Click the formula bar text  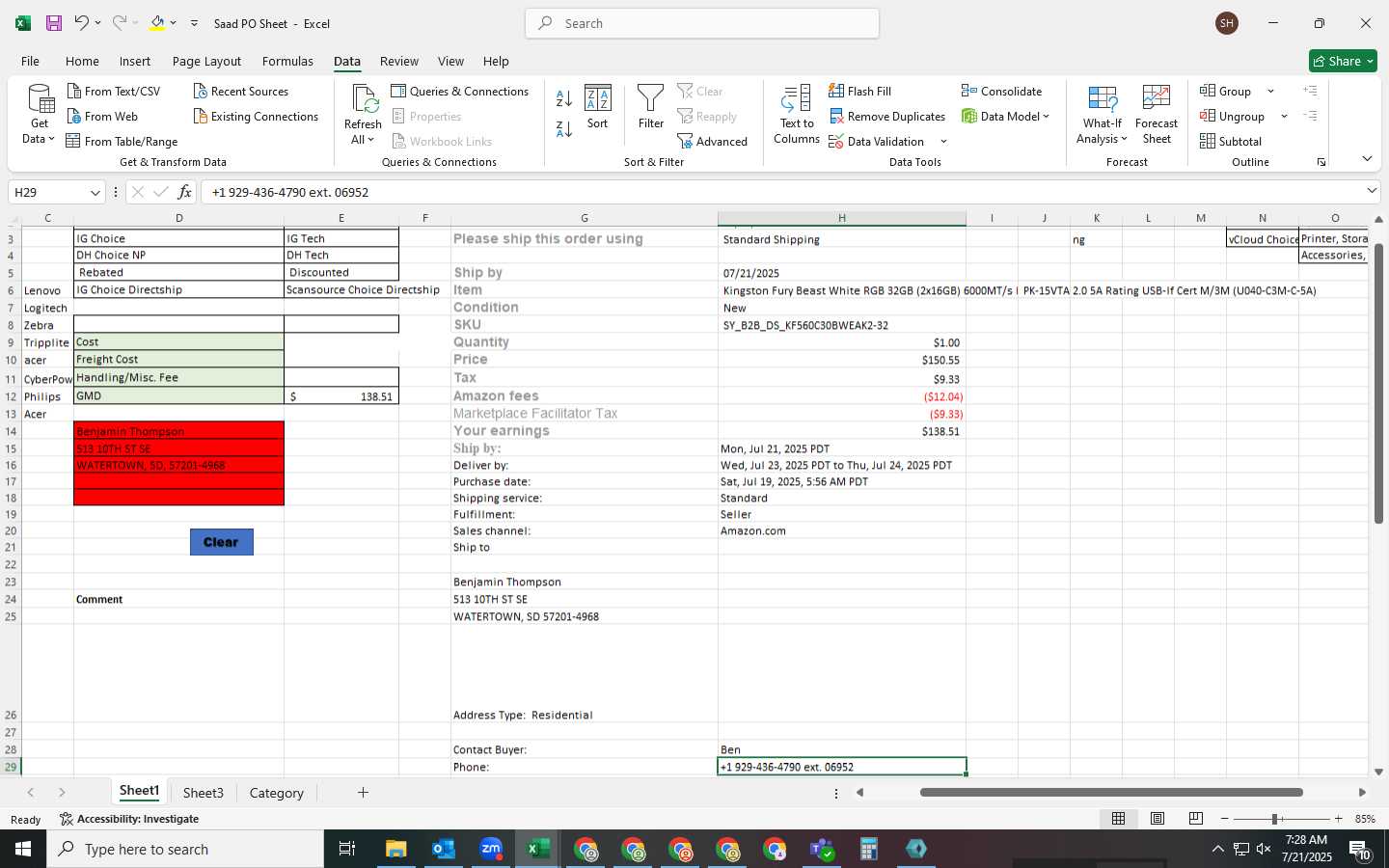click(x=289, y=192)
